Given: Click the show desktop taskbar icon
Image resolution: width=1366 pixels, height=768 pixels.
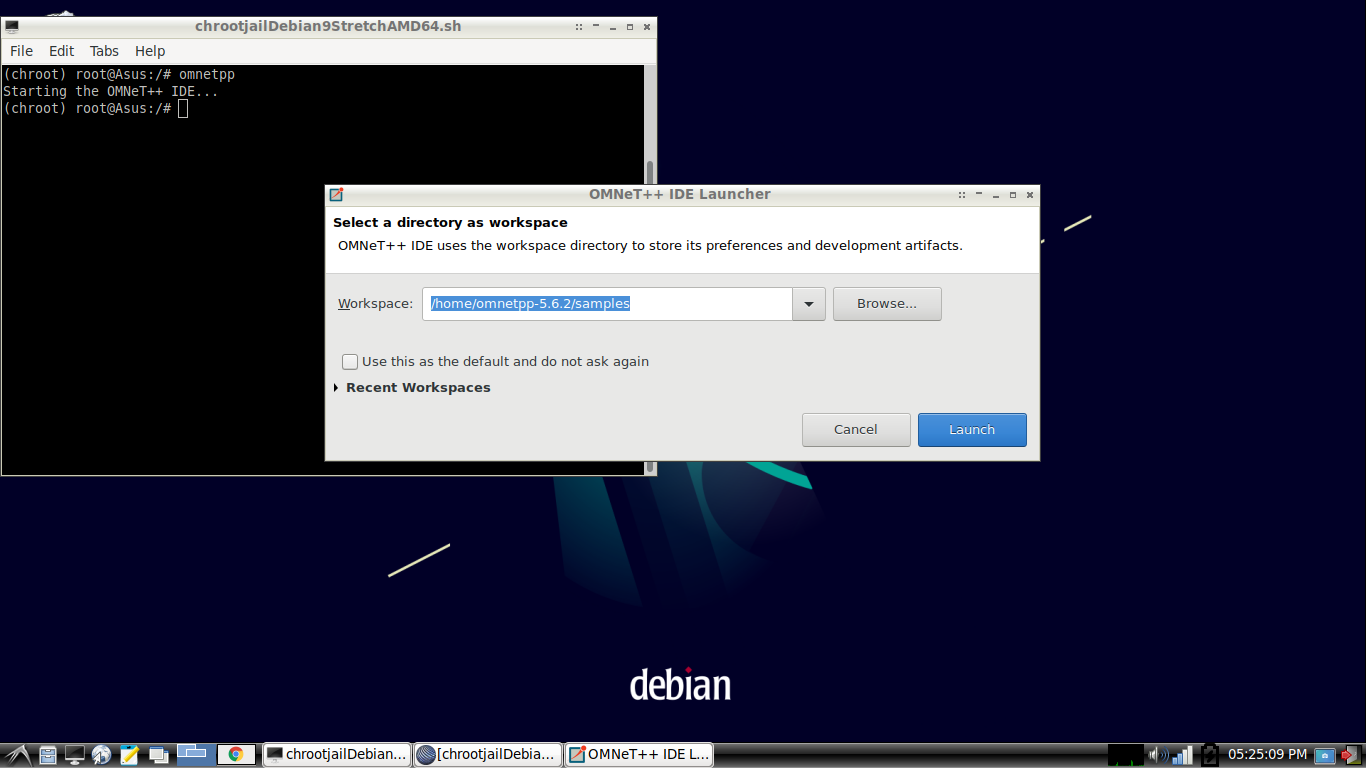Looking at the screenshot, I should click(75, 754).
